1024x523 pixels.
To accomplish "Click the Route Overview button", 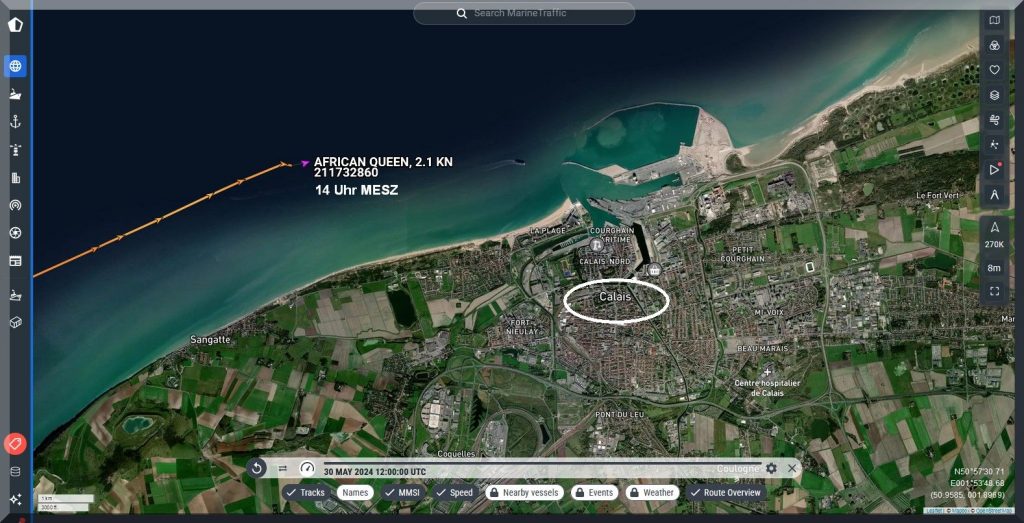I will tap(726, 492).
